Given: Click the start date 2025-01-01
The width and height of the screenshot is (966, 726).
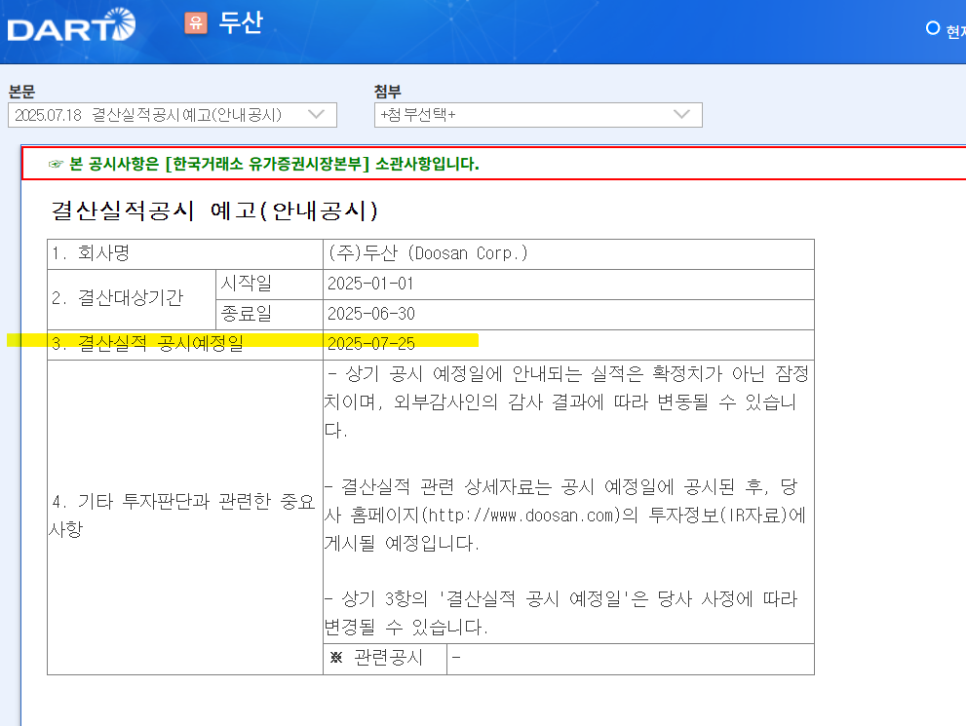Looking at the screenshot, I should click(x=370, y=284).
